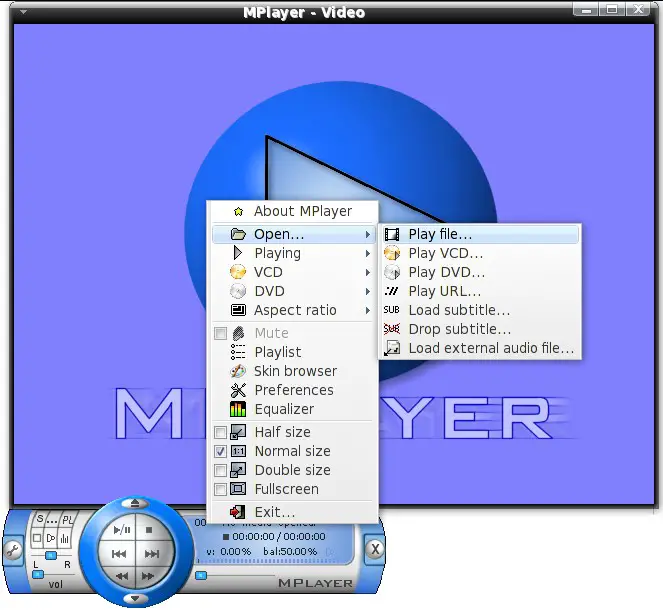Click the rewind button on the dial

122,576
